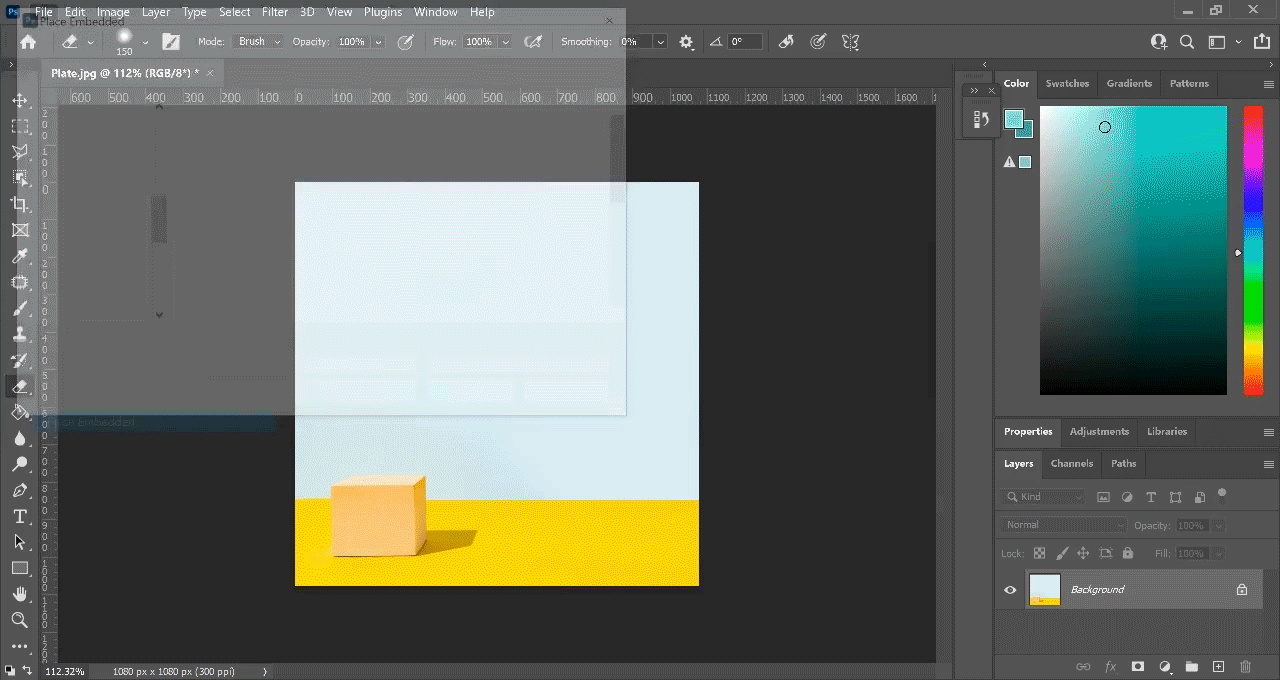
Task: Open the Plugins menu
Action: tap(383, 12)
